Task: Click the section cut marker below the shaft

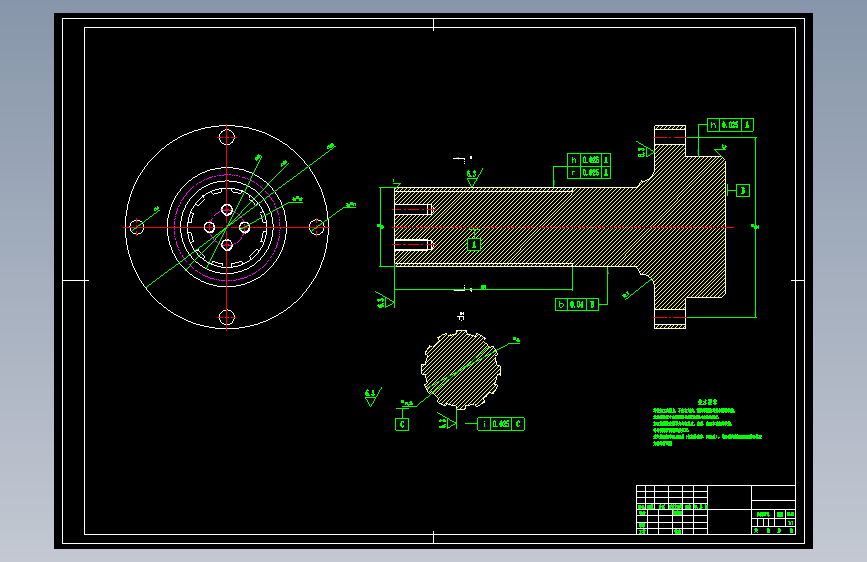Action: 463,288
